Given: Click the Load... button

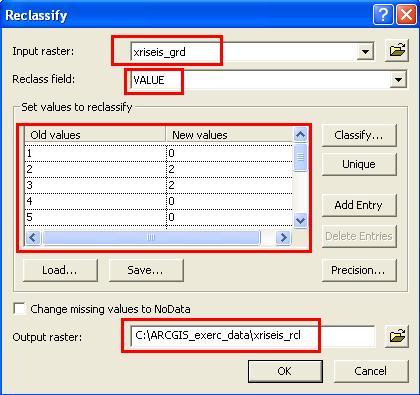Looking at the screenshot, I should tap(60, 270).
